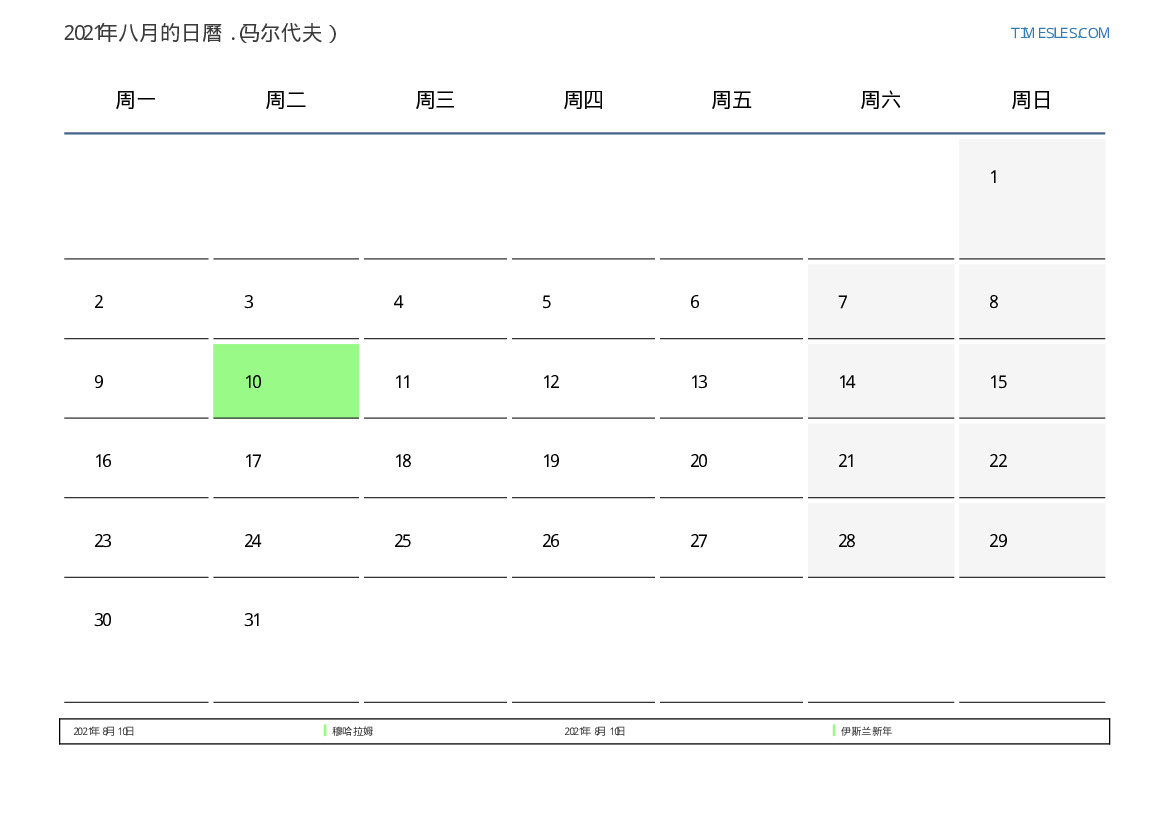Select day 2 in the calendar

(136, 301)
